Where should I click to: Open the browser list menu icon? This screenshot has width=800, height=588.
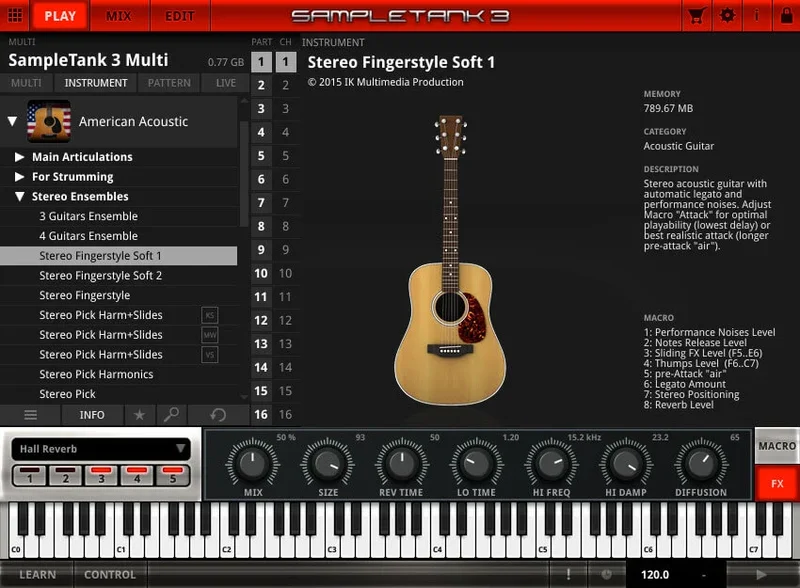point(31,415)
